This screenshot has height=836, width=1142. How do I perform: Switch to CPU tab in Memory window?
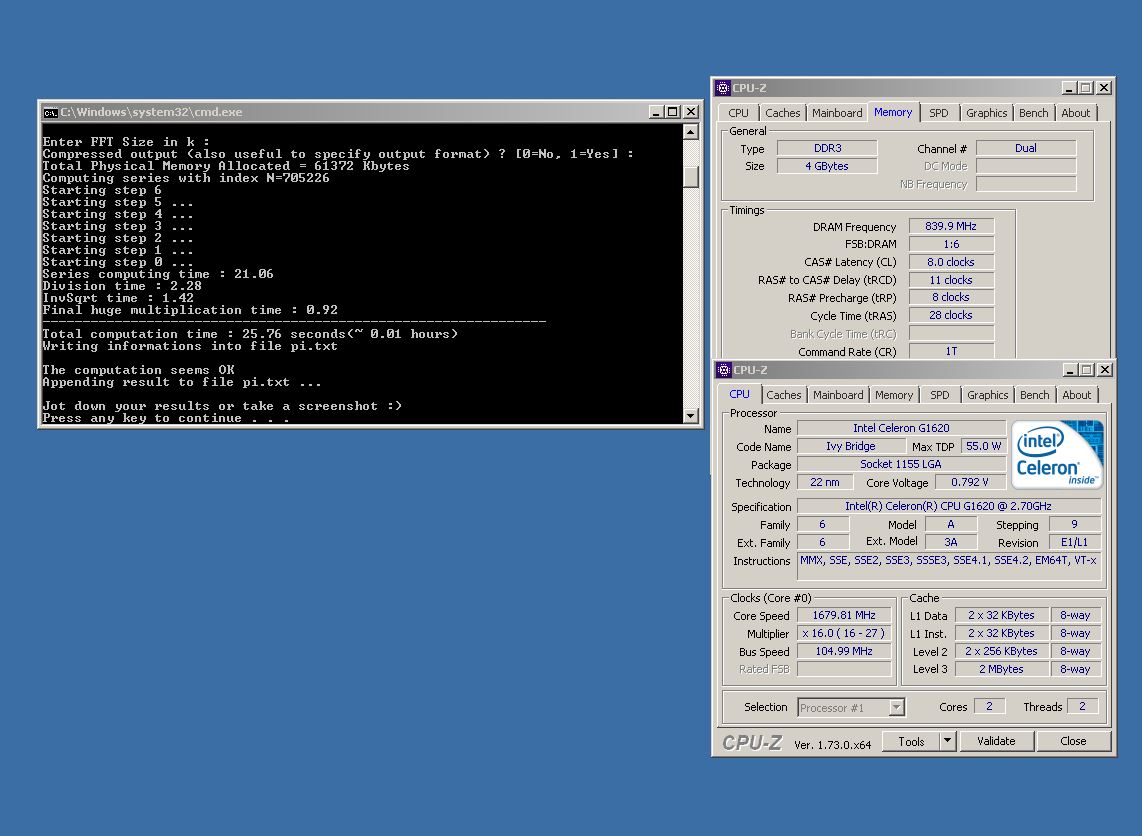pyautogui.click(x=738, y=113)
